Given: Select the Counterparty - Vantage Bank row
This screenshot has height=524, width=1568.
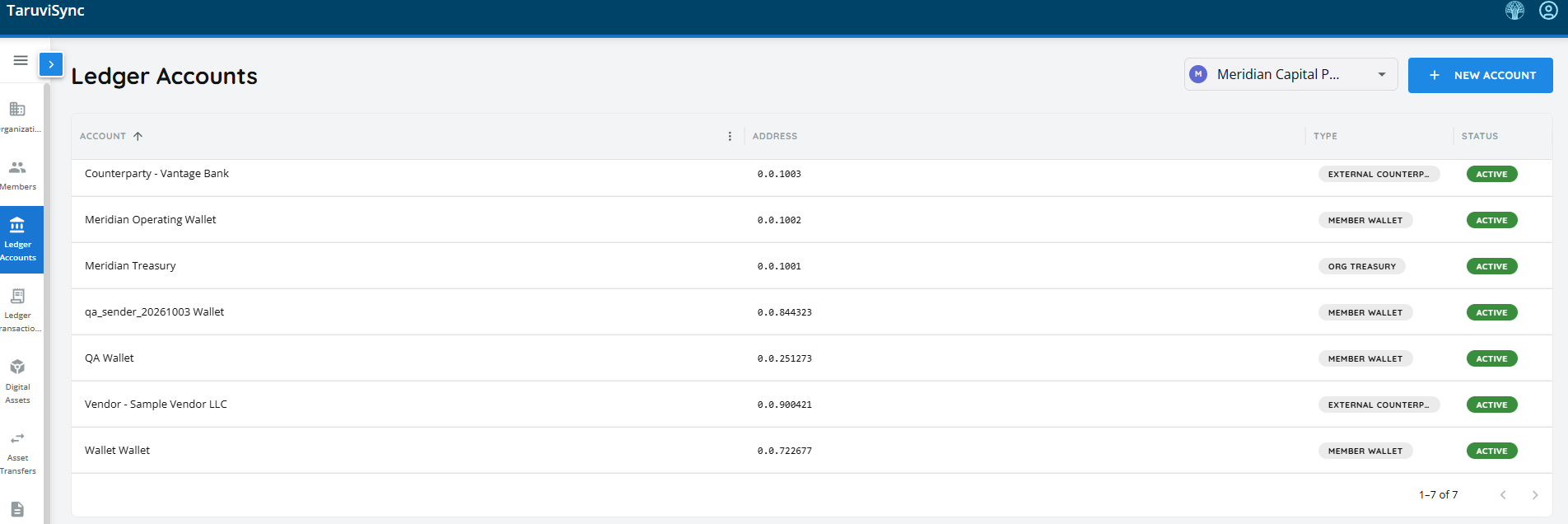Looking at the screenshot, I should [x=811, y=174].
